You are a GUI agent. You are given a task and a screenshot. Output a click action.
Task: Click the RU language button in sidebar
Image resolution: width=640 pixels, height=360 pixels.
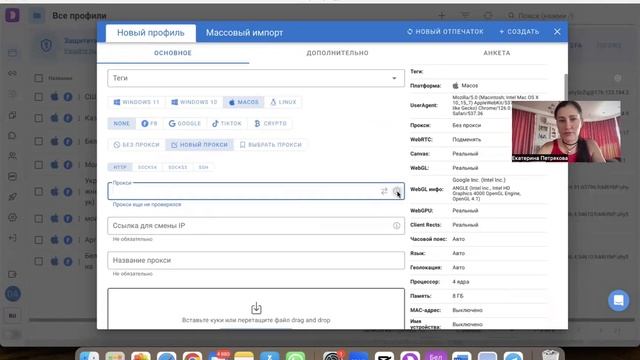(13, 316)
